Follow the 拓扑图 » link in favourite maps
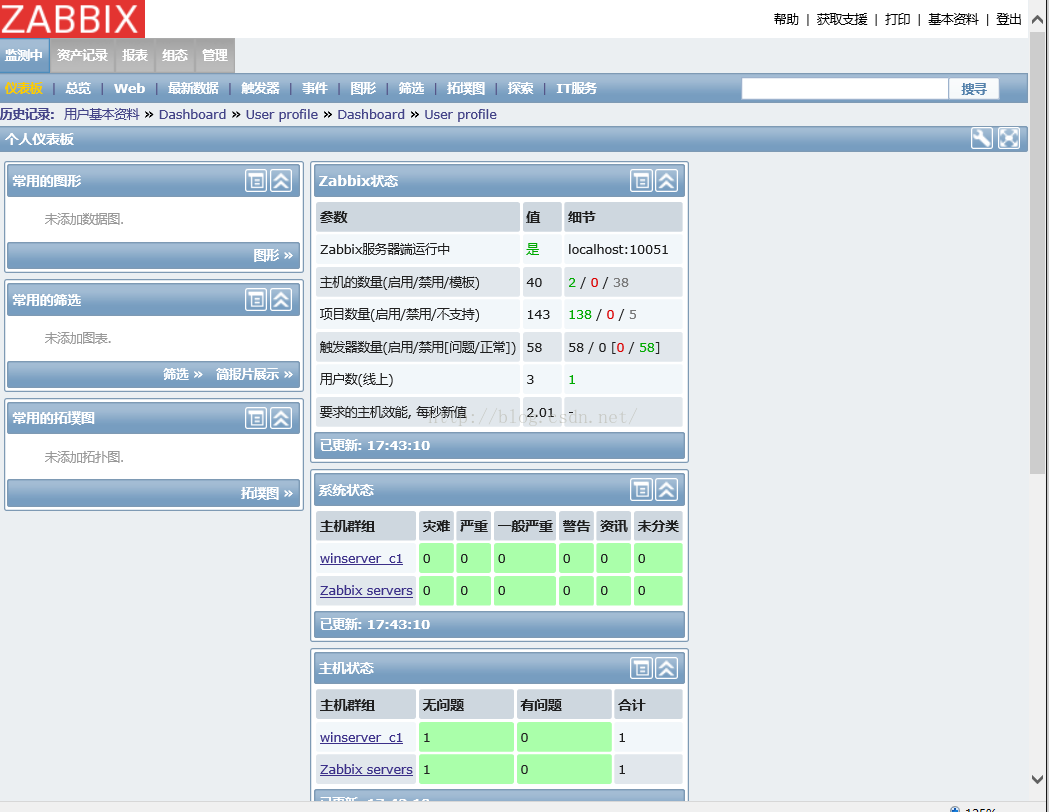1049x812 pixels. [267, 494]
